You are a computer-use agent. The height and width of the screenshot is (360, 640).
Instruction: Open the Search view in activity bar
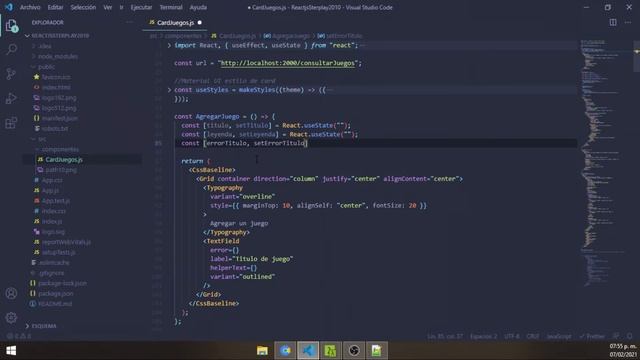11,50
